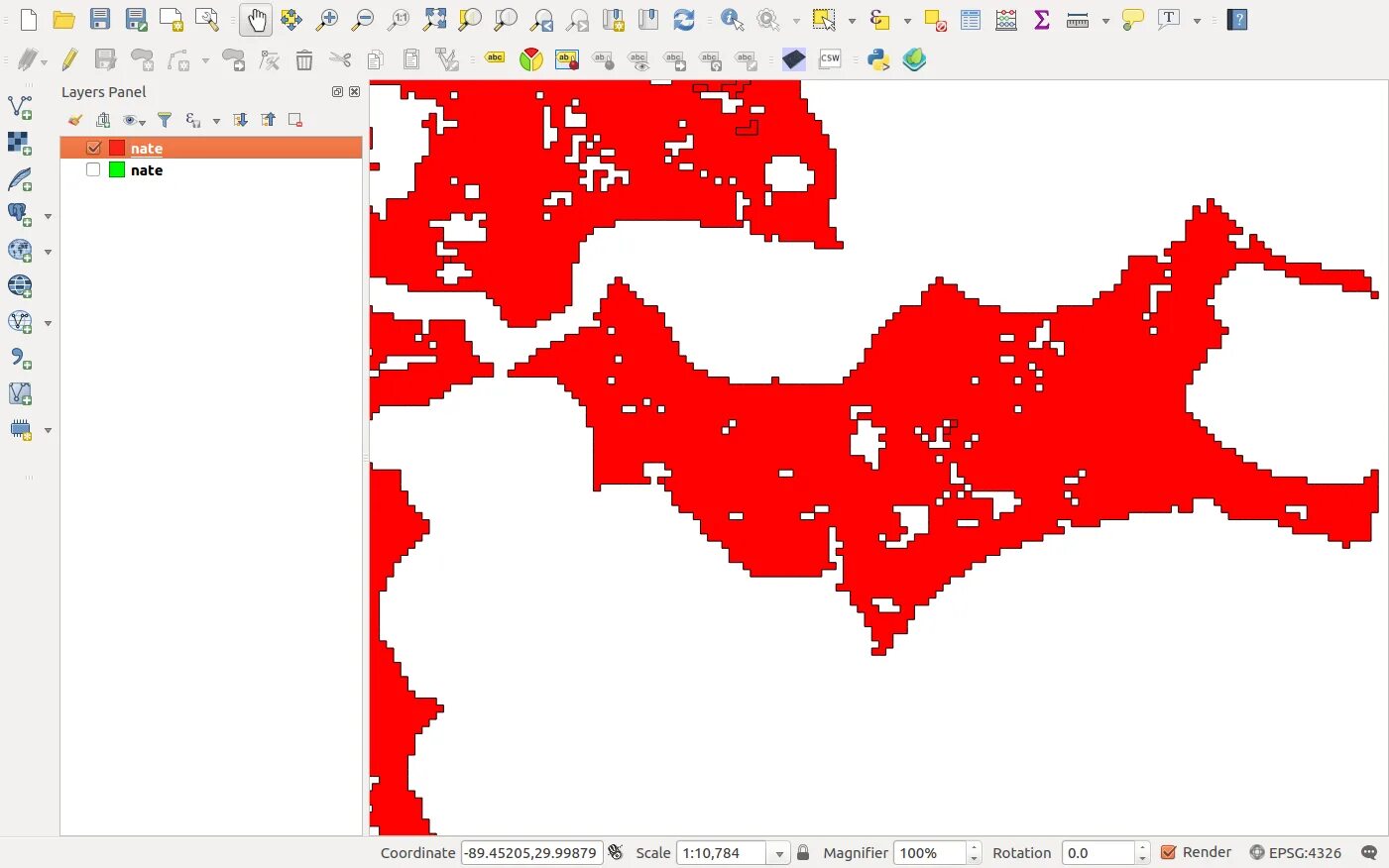
Task: Show map tips speech bubble
Action: click(x=1133, y=20)
